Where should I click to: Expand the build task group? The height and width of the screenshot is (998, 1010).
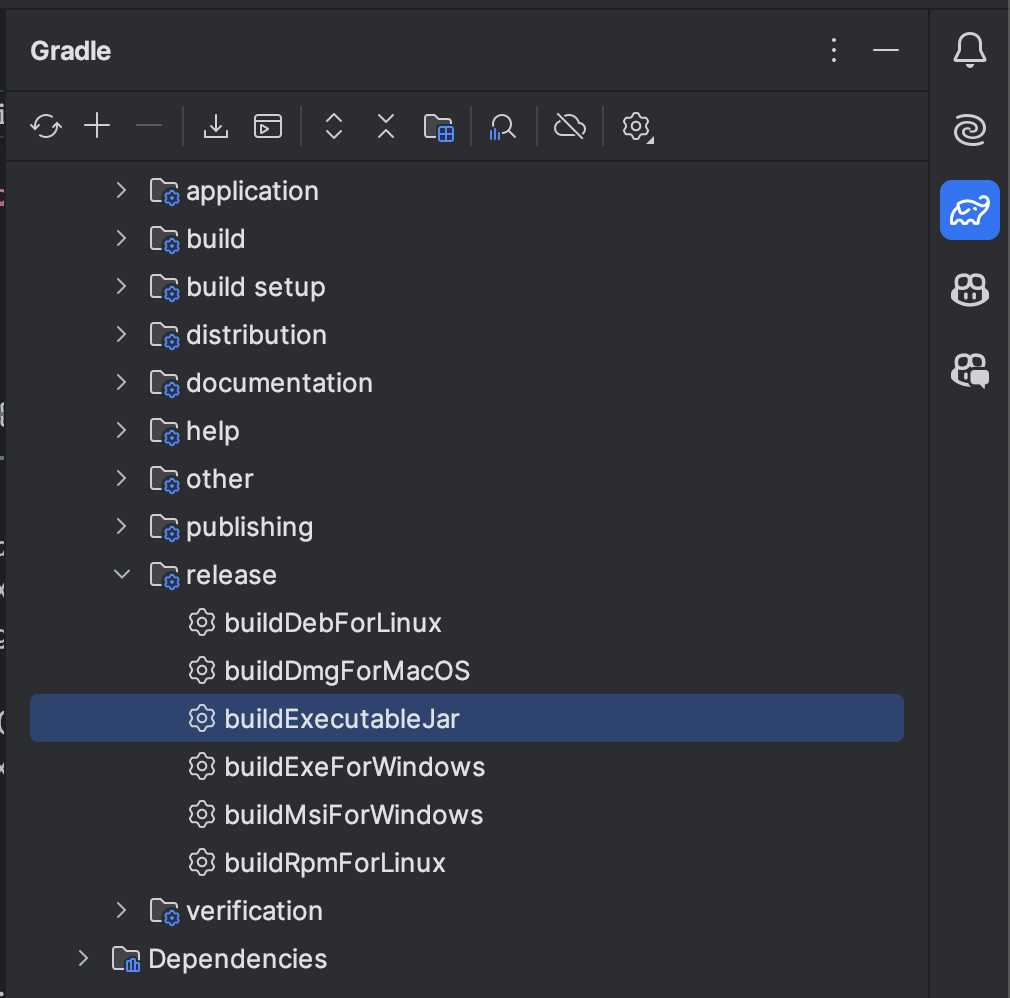122,238
